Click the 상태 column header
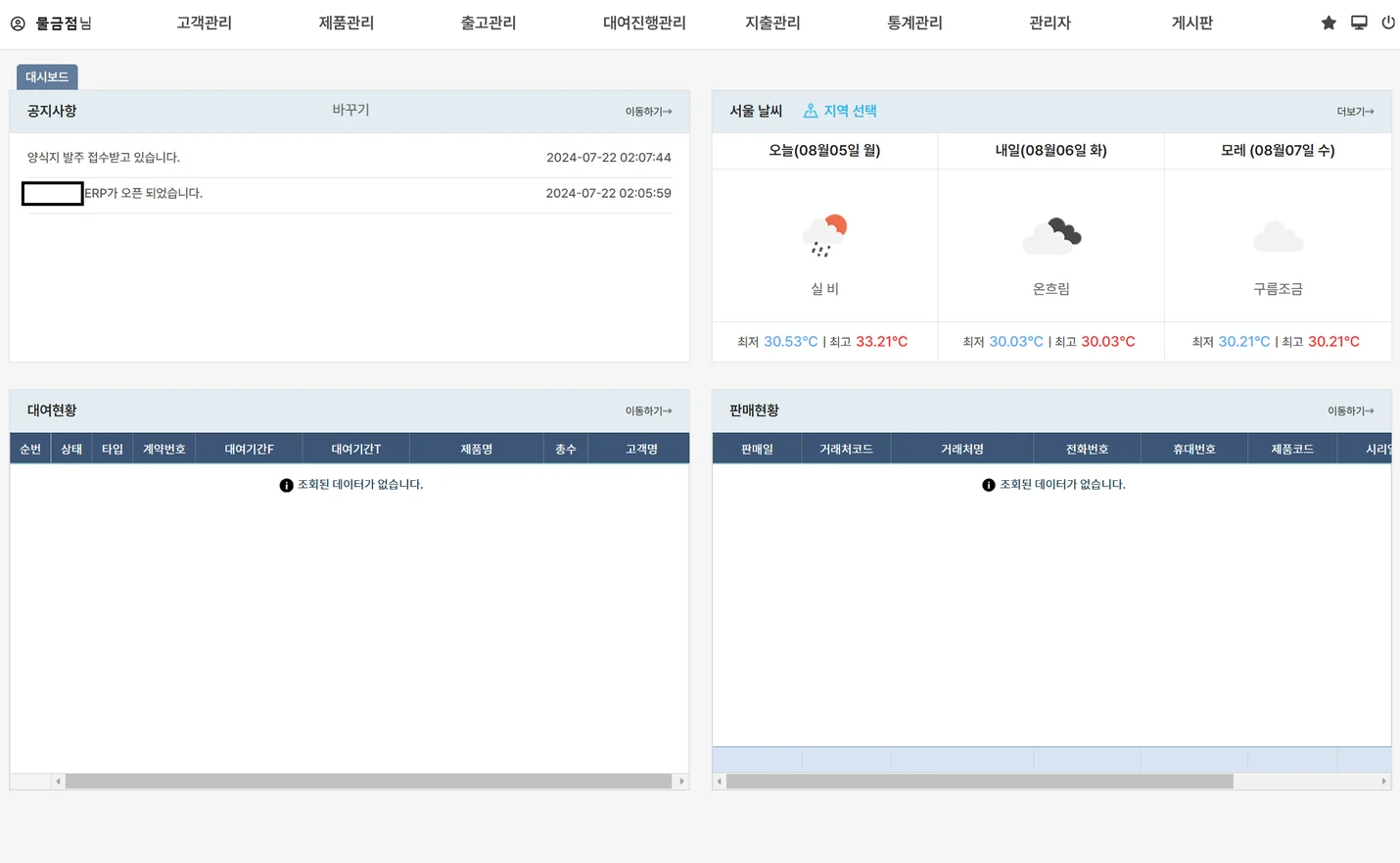 pos(71,449)
